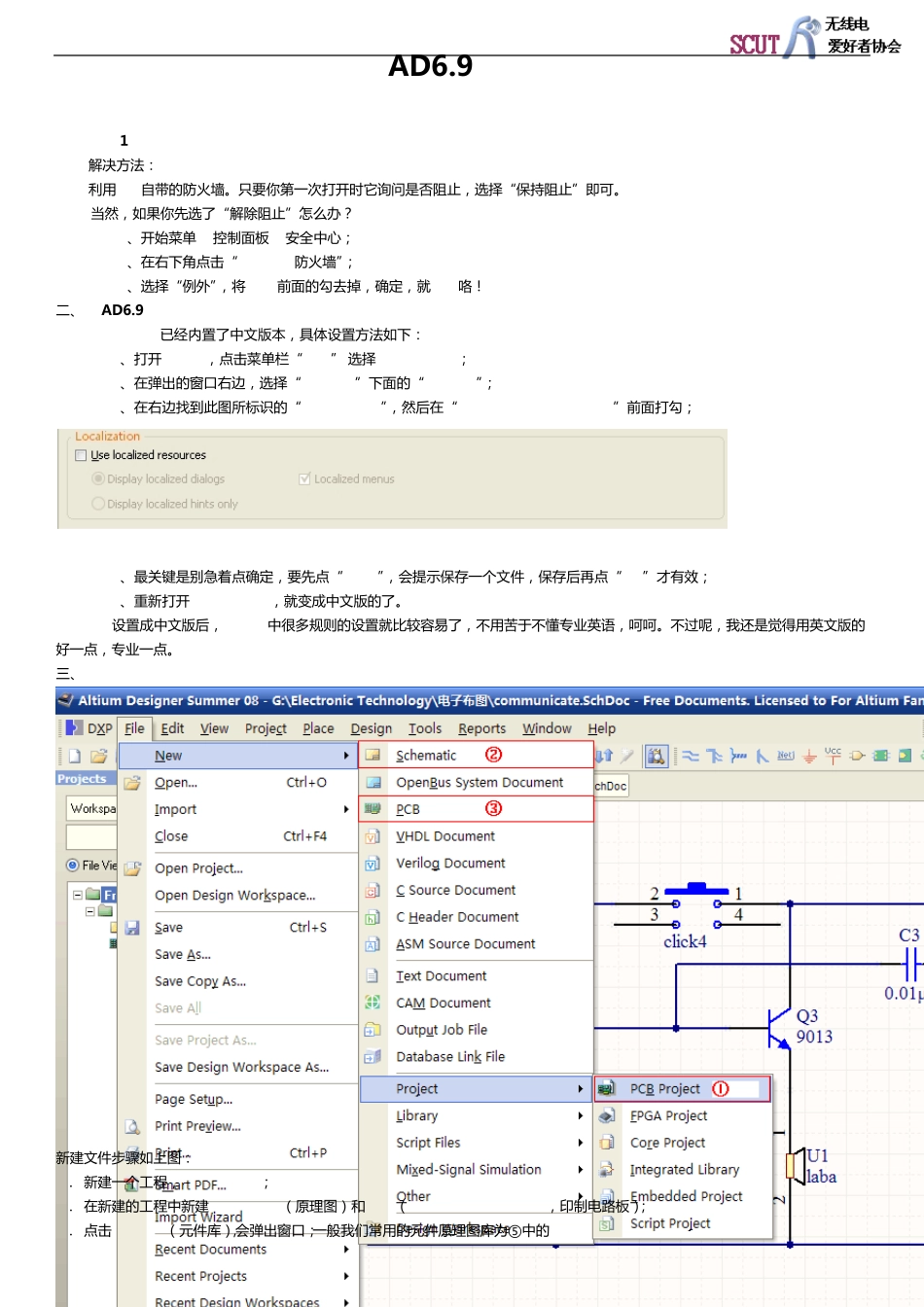924x1307 pixels.
Task: Click the PCB Project icon
Action: point(606,1089)
